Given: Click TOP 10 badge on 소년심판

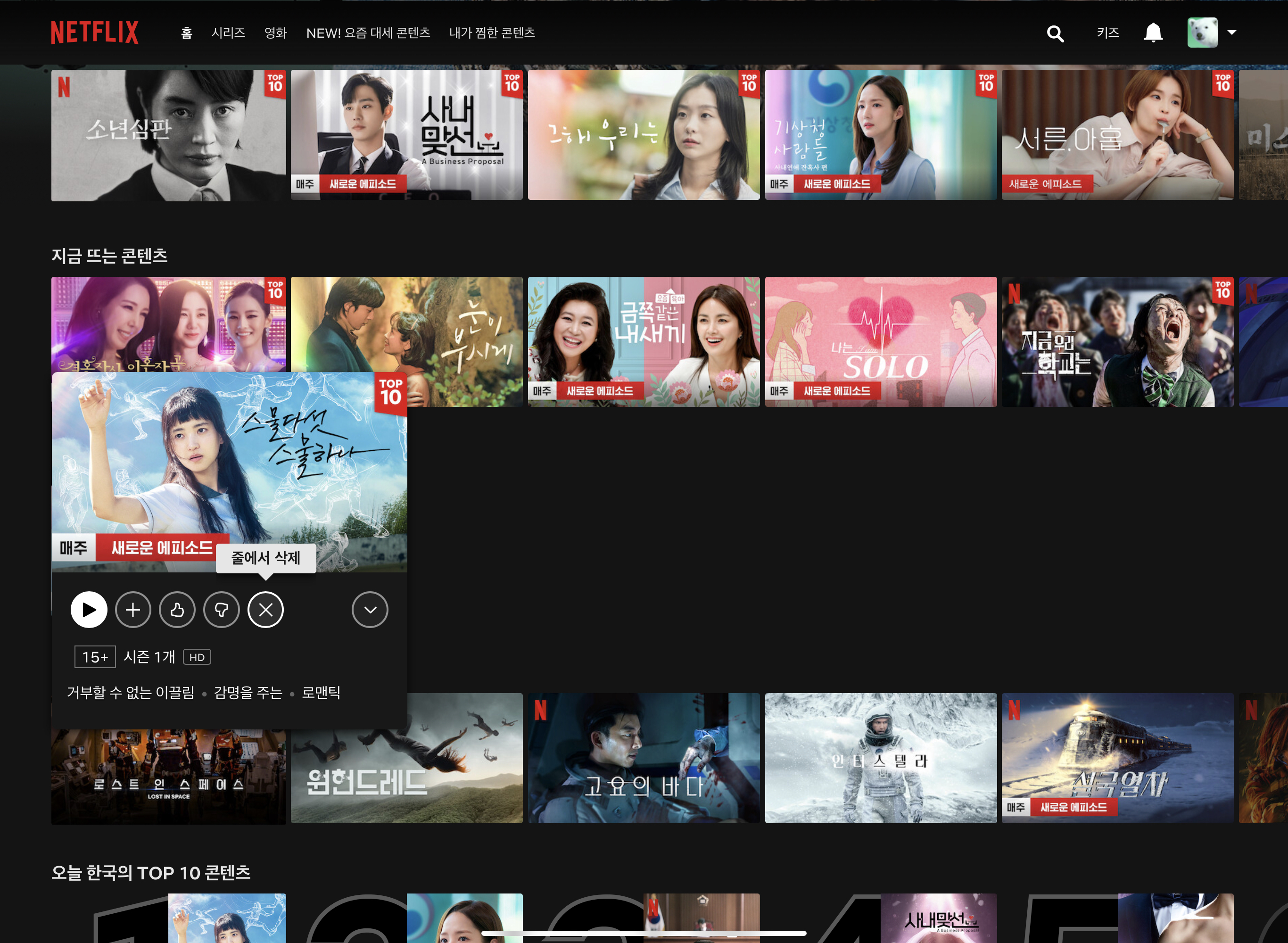Looking at the screenshot, I should (275, 84).
